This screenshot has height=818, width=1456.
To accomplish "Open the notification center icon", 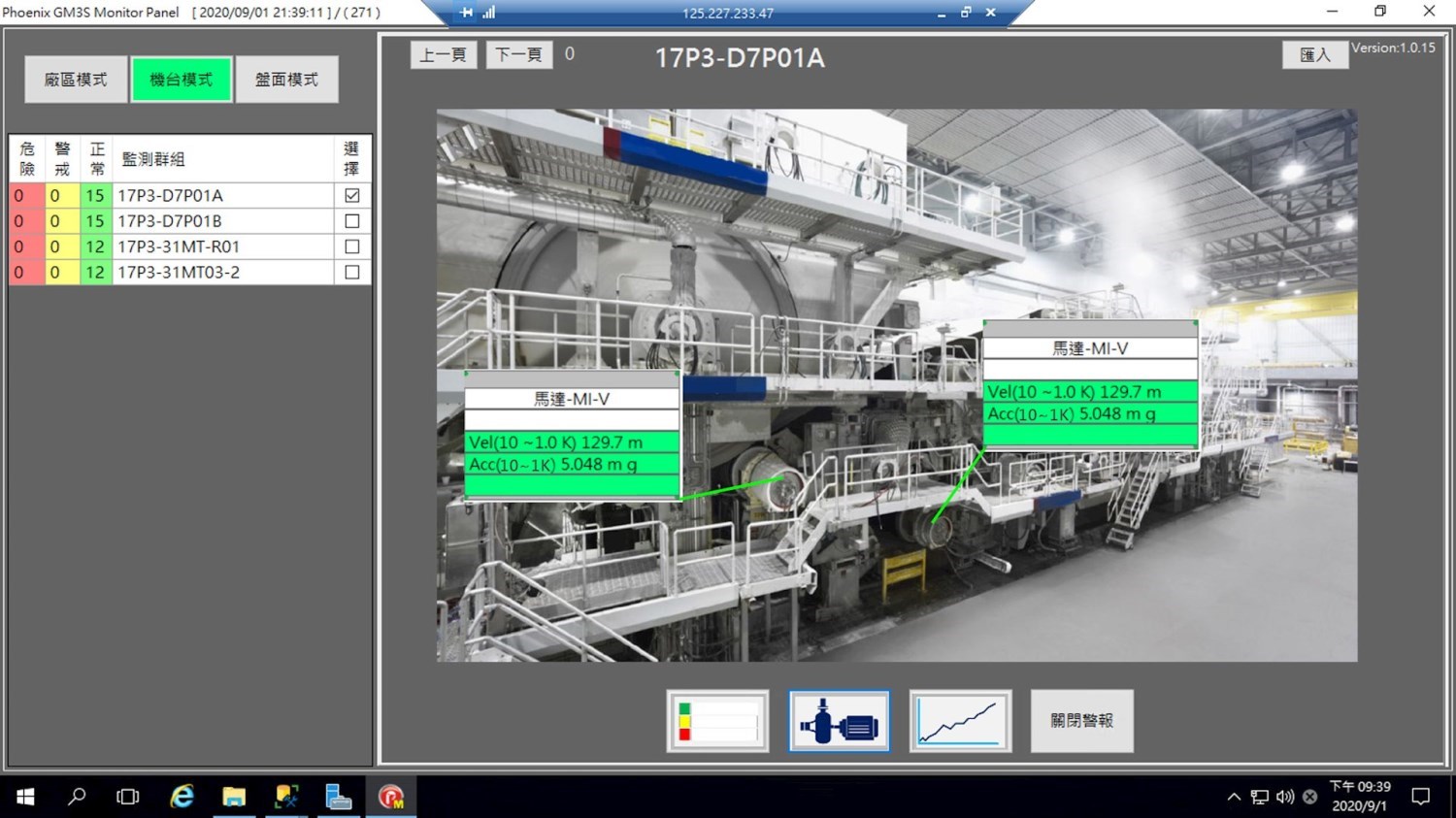I will [1421, 797].
